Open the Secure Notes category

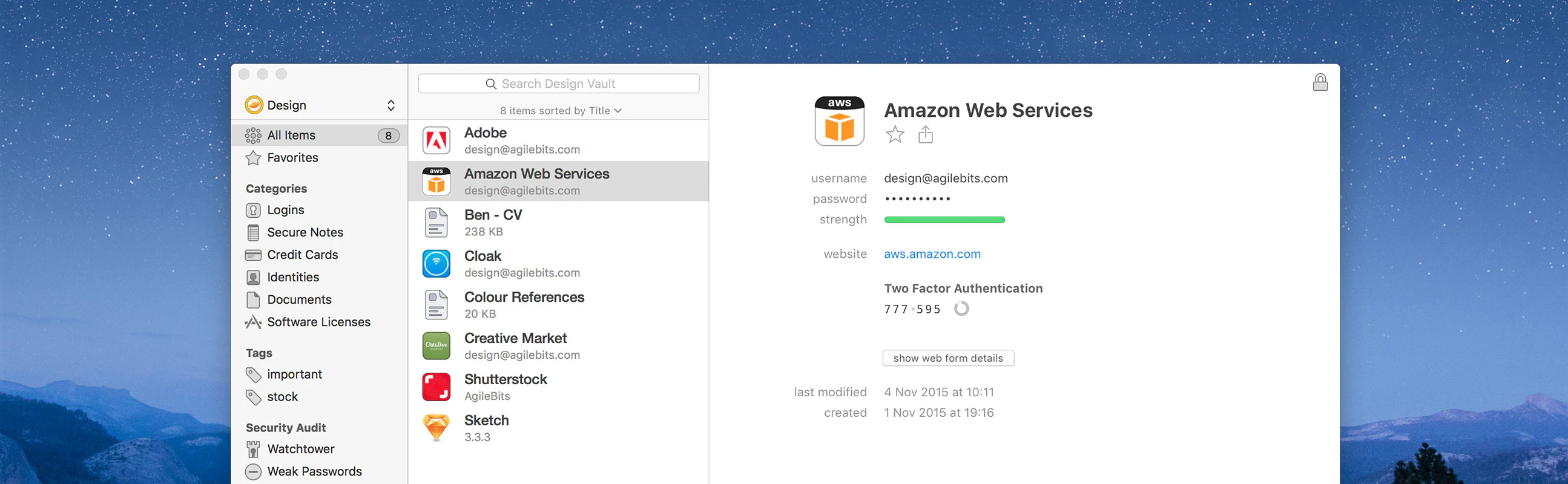click(305, 232)
